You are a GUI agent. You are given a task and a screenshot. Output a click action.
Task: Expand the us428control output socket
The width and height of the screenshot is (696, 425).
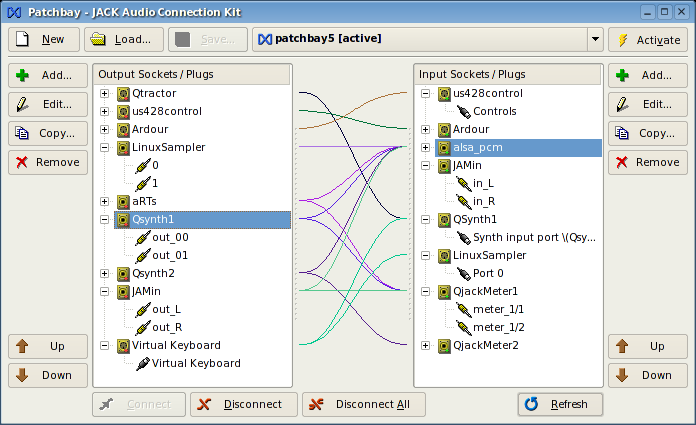pos(104,111)
